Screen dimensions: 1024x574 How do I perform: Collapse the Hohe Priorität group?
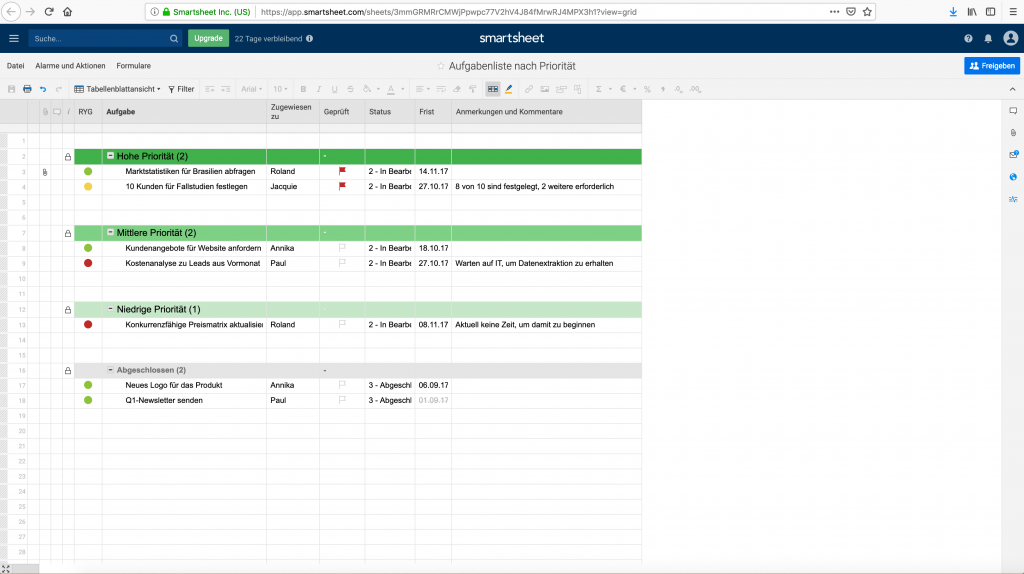110,157
